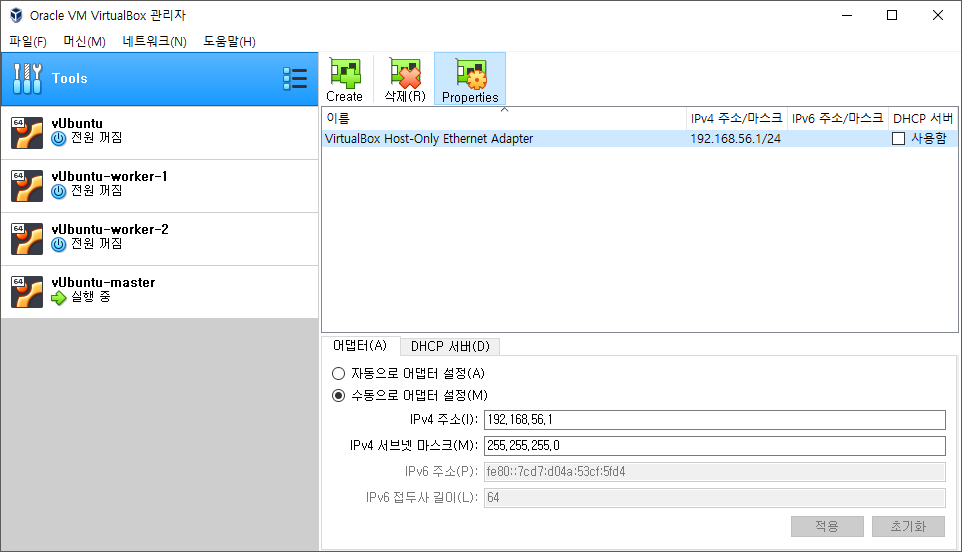The height and width of the screenshot is (552, 962).
Task: Sort by the 이름 column header
Action: 504,118
